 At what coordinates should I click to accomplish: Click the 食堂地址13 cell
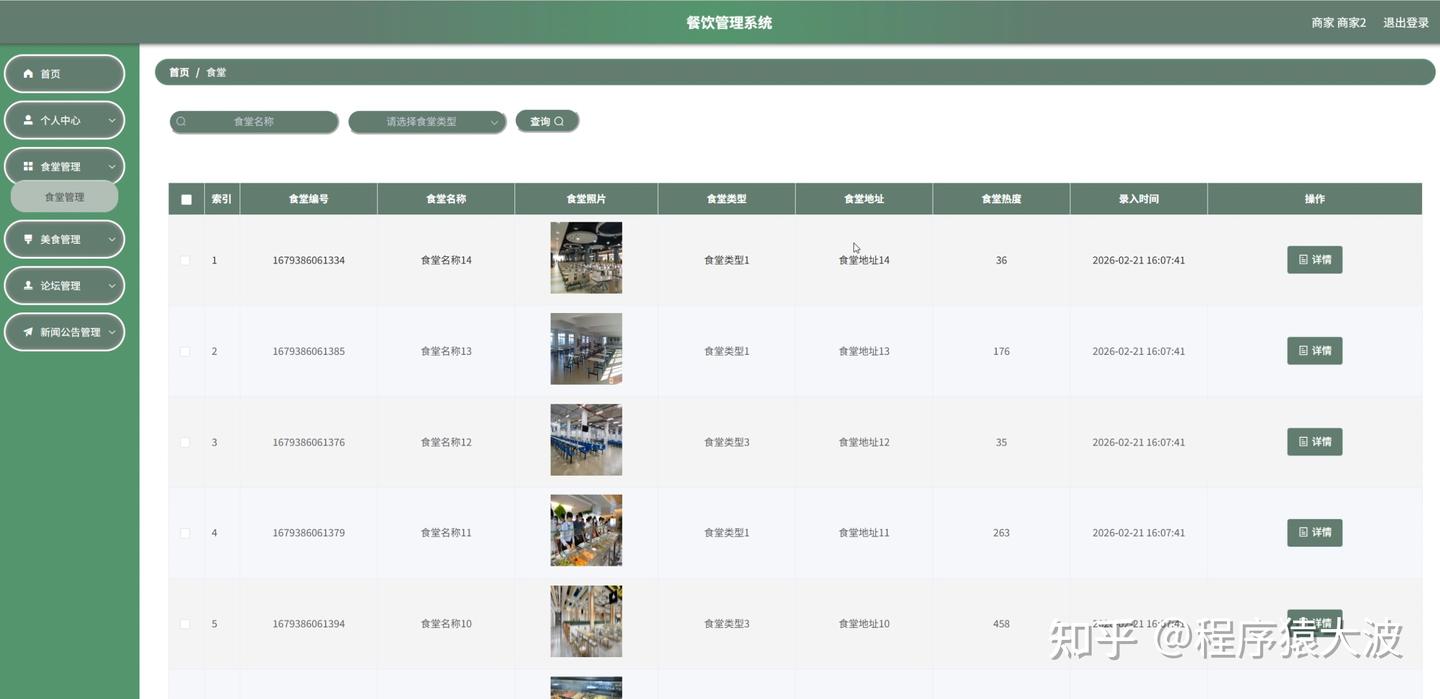pos(864,352)
